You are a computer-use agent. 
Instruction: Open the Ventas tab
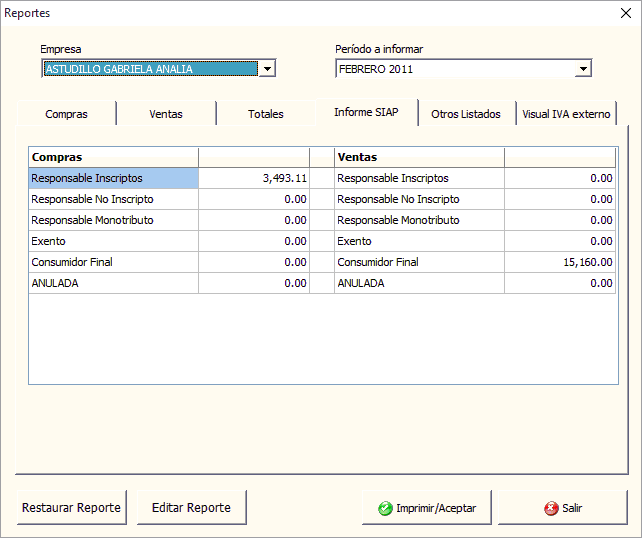point(166,114)
